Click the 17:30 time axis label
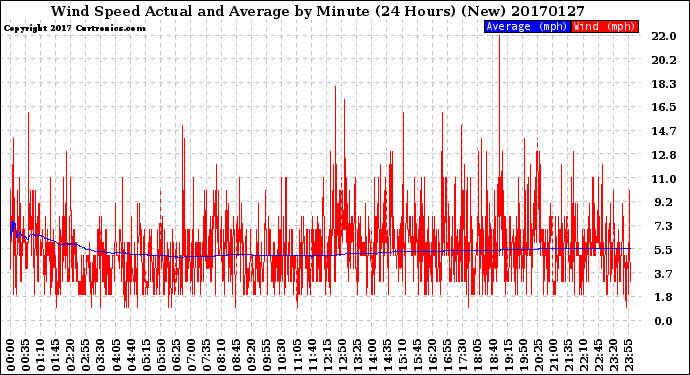 pyautogui.click(x=462, y=355)
